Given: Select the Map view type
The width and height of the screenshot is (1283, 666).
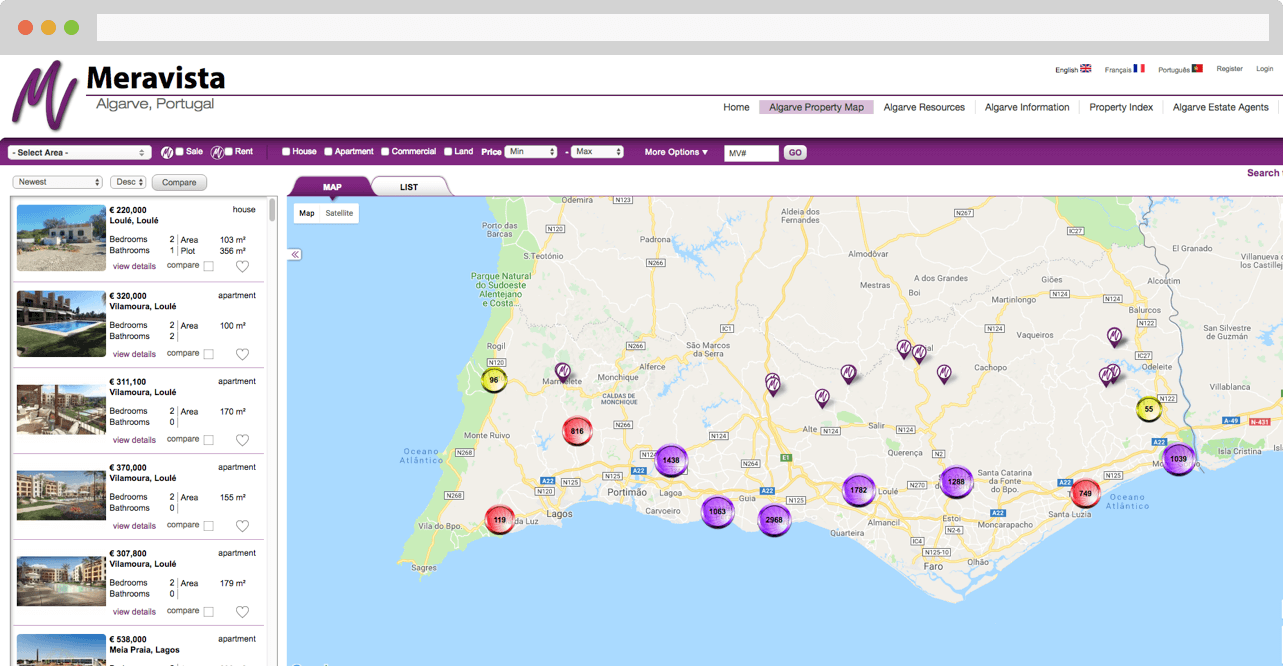Looking at the screenshot, I should point(307,213).
